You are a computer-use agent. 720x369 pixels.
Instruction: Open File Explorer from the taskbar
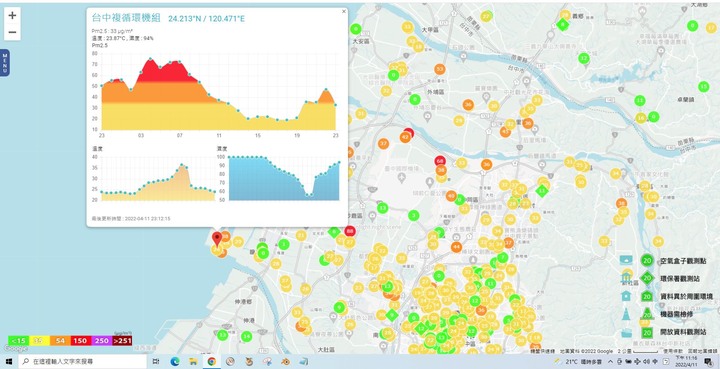pos(193,362)
